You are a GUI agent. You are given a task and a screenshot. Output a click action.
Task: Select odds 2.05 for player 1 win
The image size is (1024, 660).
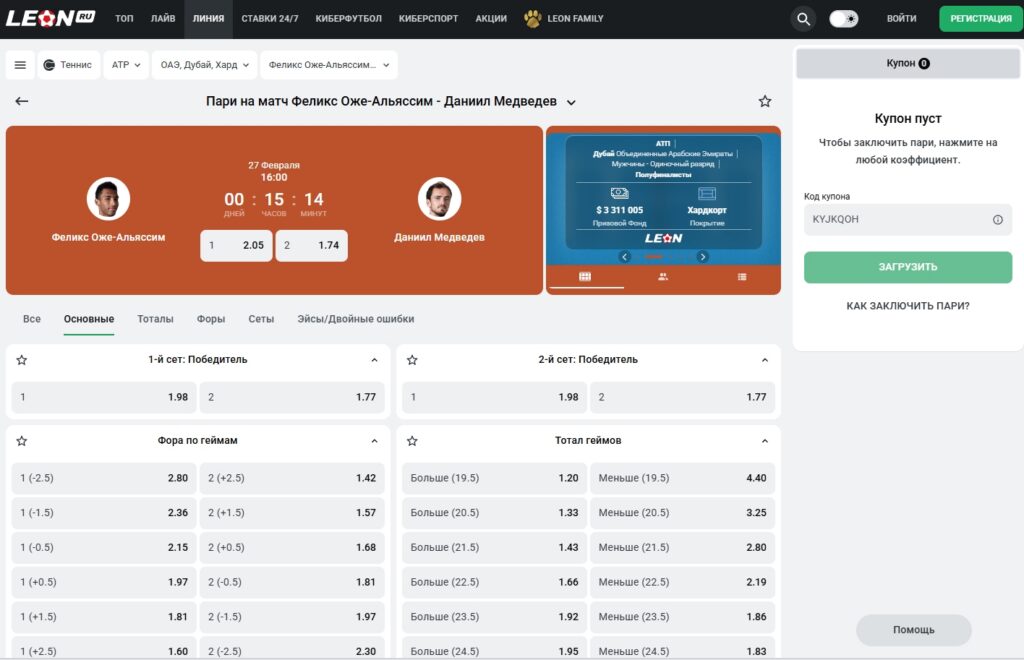tap(236, 245)
